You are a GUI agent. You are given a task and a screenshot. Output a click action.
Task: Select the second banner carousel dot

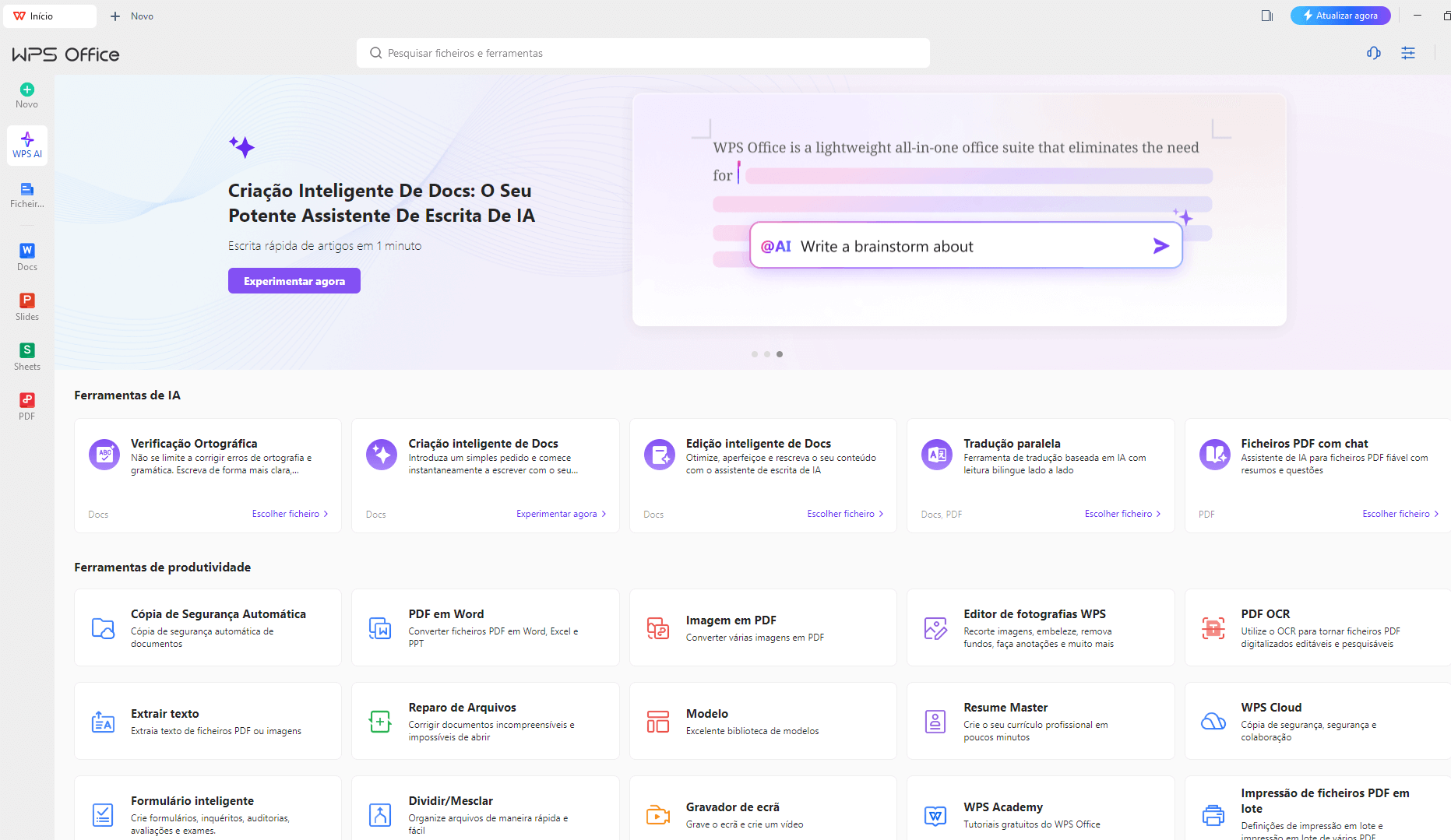point(767,354)
